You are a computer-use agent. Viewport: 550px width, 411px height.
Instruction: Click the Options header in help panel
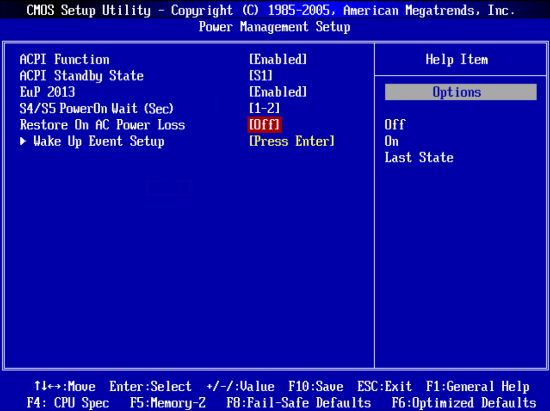[461, 92]
